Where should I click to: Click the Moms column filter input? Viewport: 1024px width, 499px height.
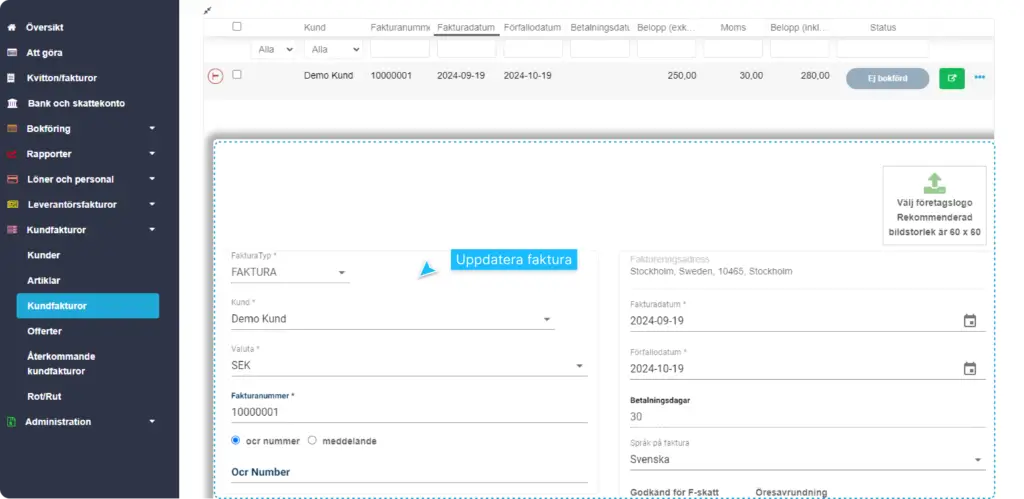tap(733, 49)
